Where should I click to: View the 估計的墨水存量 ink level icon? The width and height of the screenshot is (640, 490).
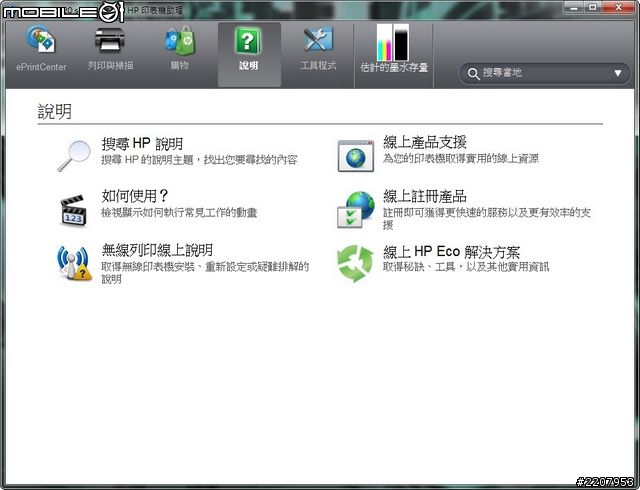[393, 42]
